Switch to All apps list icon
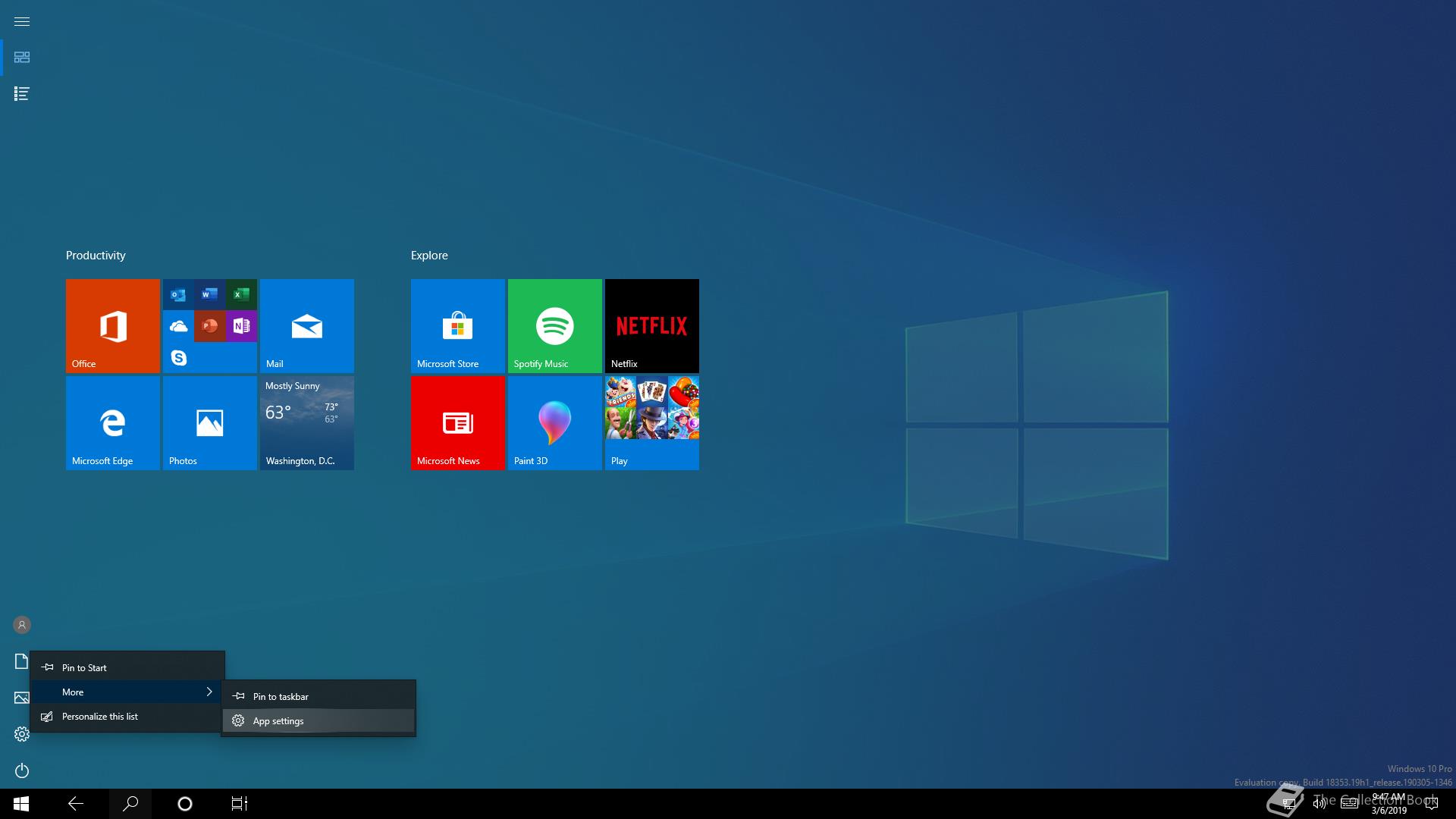Image resolution: width=1456 pixels, height=819 pixels. tap(22, 94)
